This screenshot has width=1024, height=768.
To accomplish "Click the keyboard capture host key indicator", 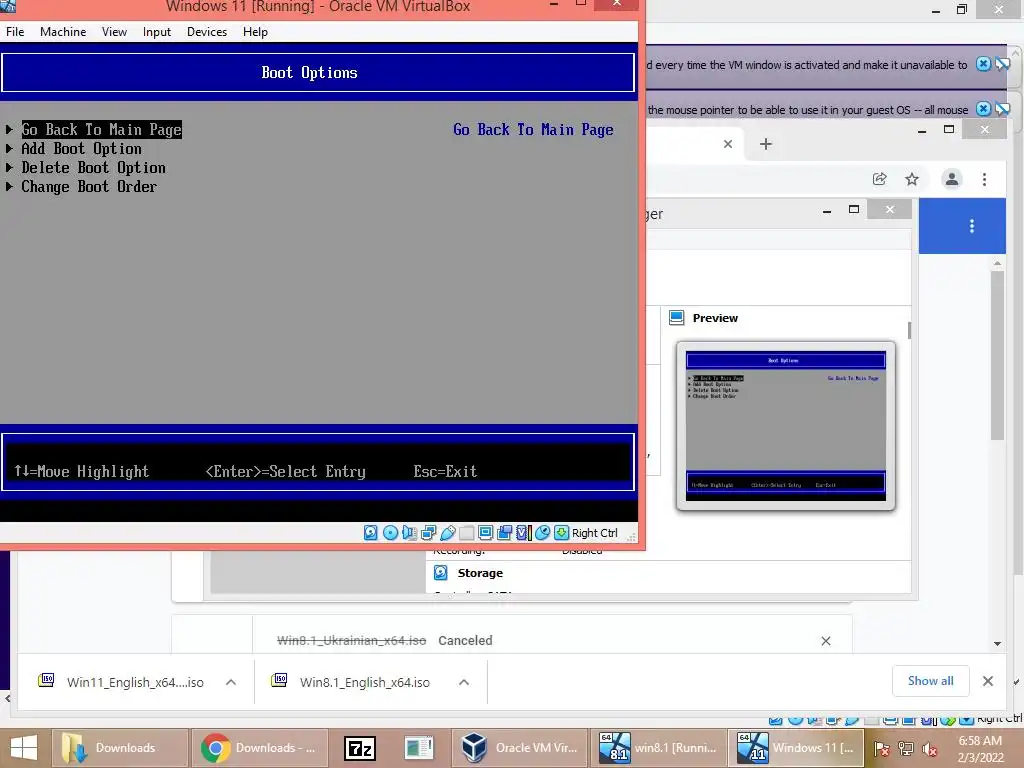I will click(x=561, y=533).
